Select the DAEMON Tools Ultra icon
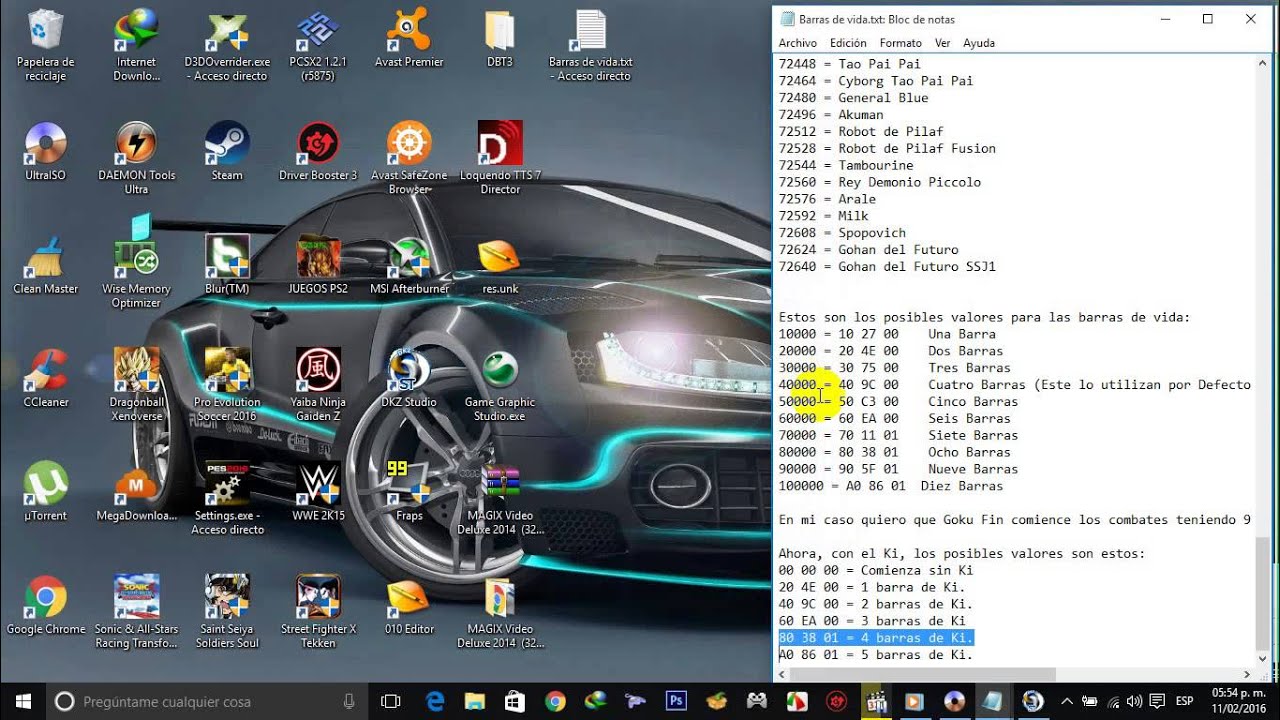This screenshot has width=1280, height=720. click(x=136, y=159)
